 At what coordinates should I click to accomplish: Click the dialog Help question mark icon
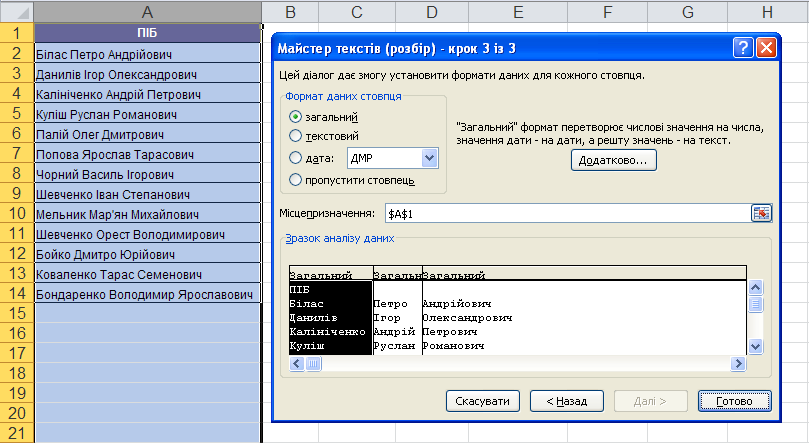tap(743, 48)
